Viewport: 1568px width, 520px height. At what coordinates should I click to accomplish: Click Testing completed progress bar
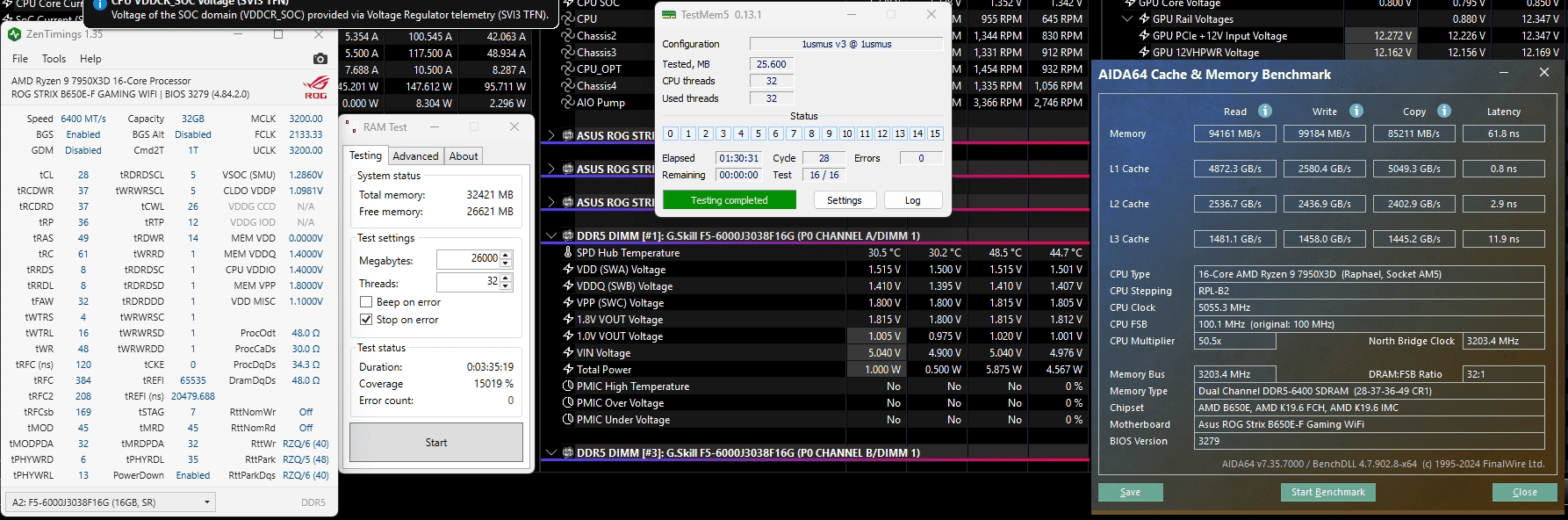(730, 200)
